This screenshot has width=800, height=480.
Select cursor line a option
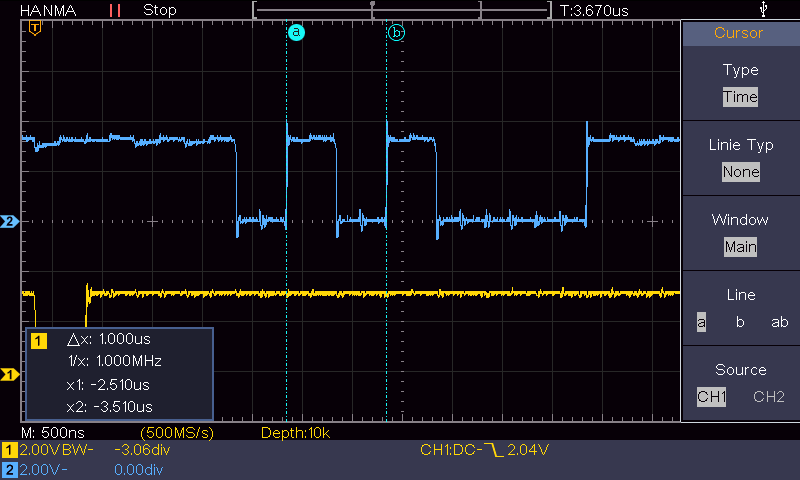[x=702, y=322]
